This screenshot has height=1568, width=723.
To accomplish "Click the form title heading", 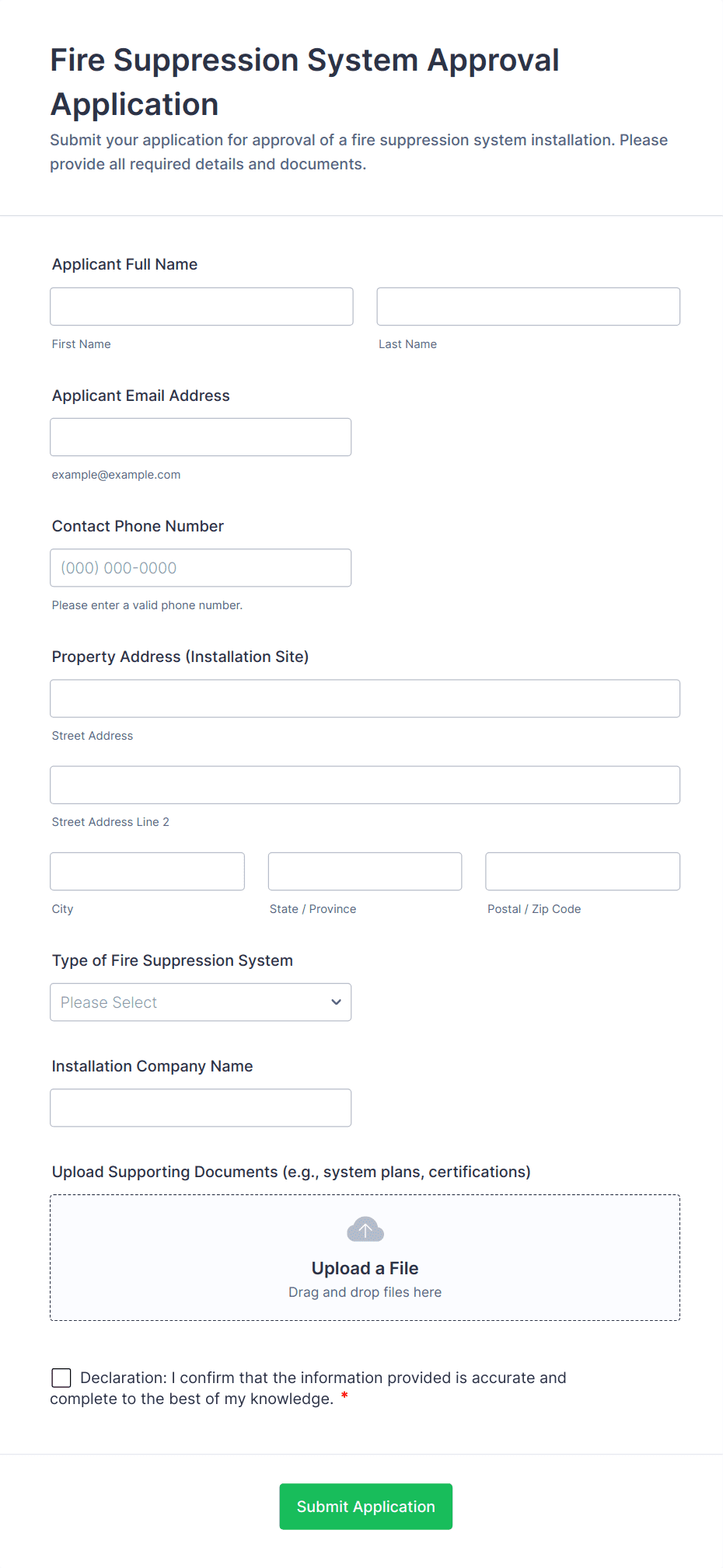I will click(x=305, y=82).
